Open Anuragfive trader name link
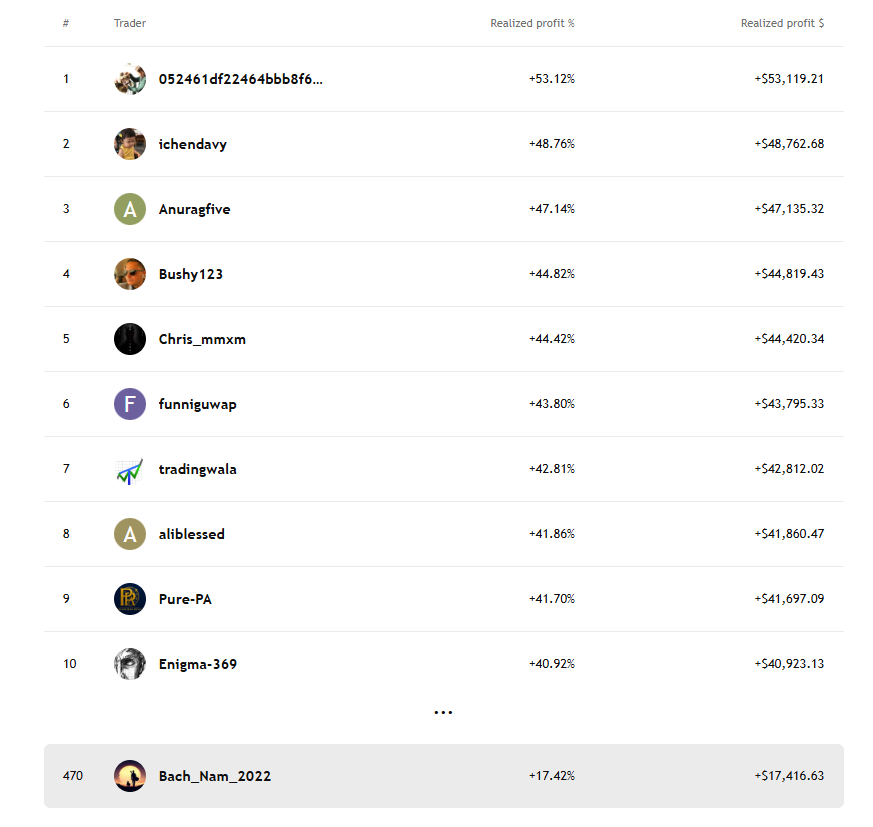This screenshot has width=873, height=827. click(195, 209)
